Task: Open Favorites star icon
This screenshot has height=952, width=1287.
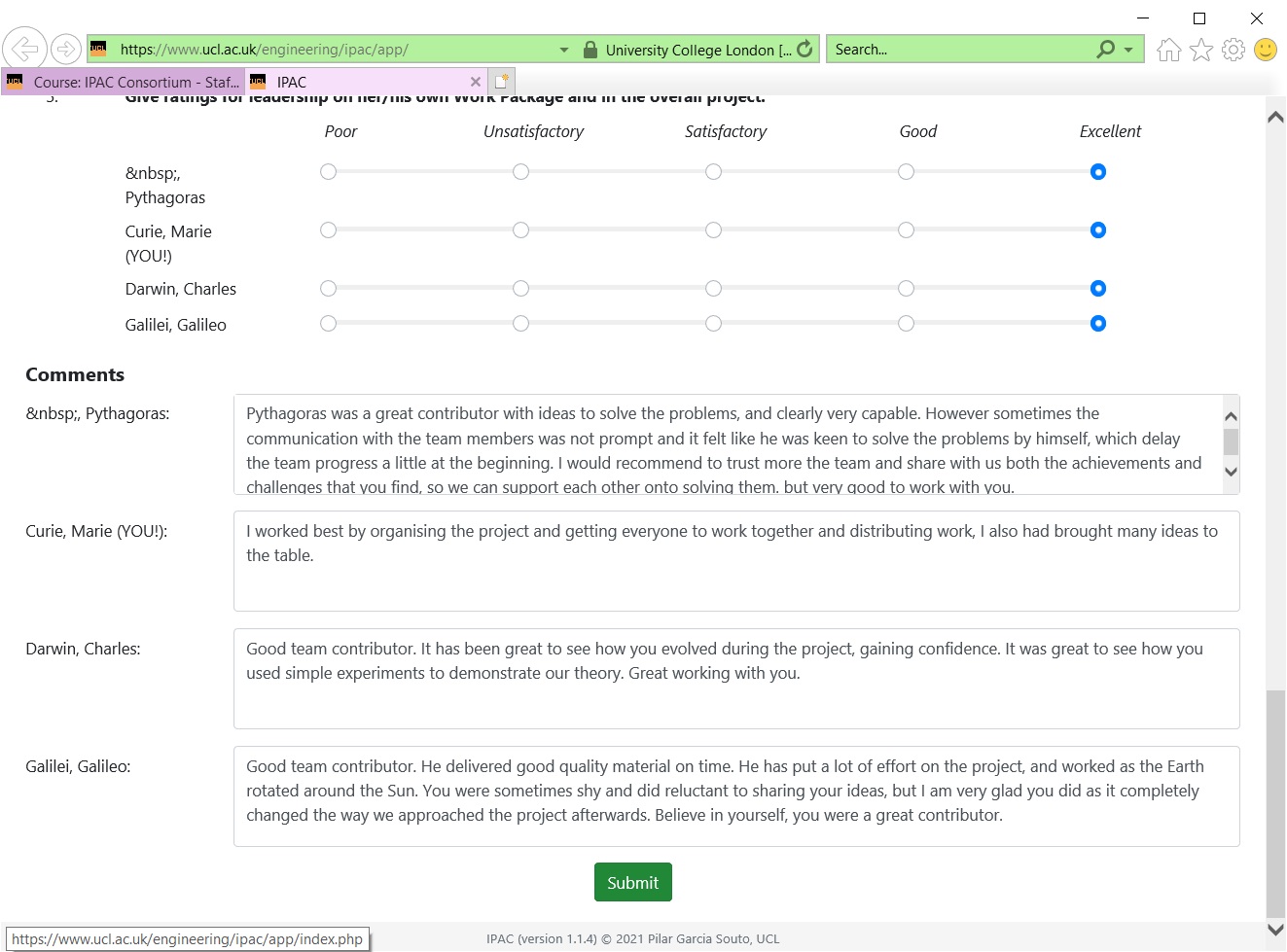Action: [x=1201, y=50]
